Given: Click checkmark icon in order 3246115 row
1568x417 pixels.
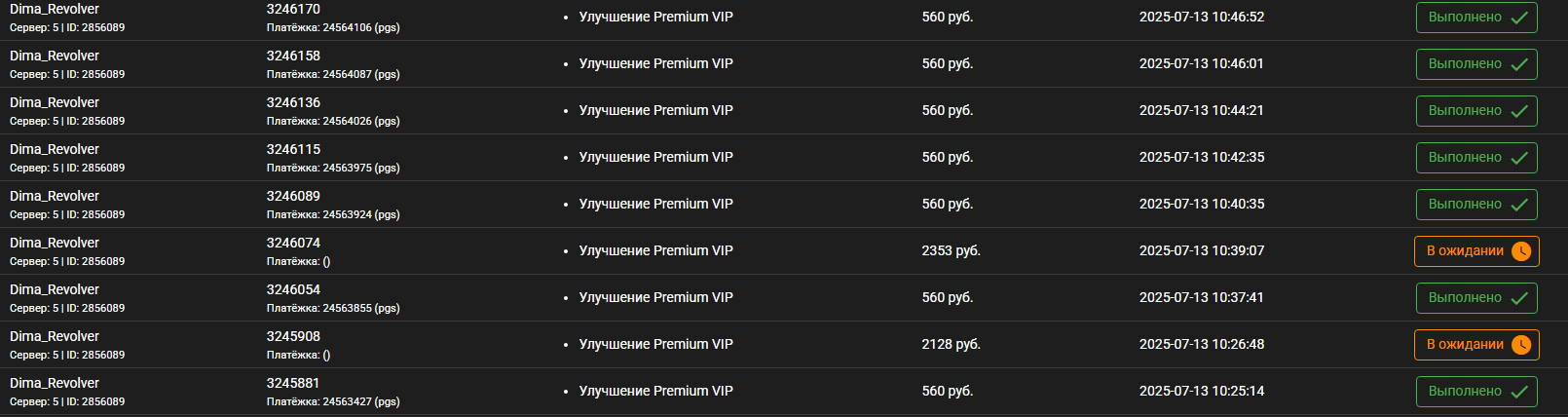Looking at the screenshot, I should 1518,158.
